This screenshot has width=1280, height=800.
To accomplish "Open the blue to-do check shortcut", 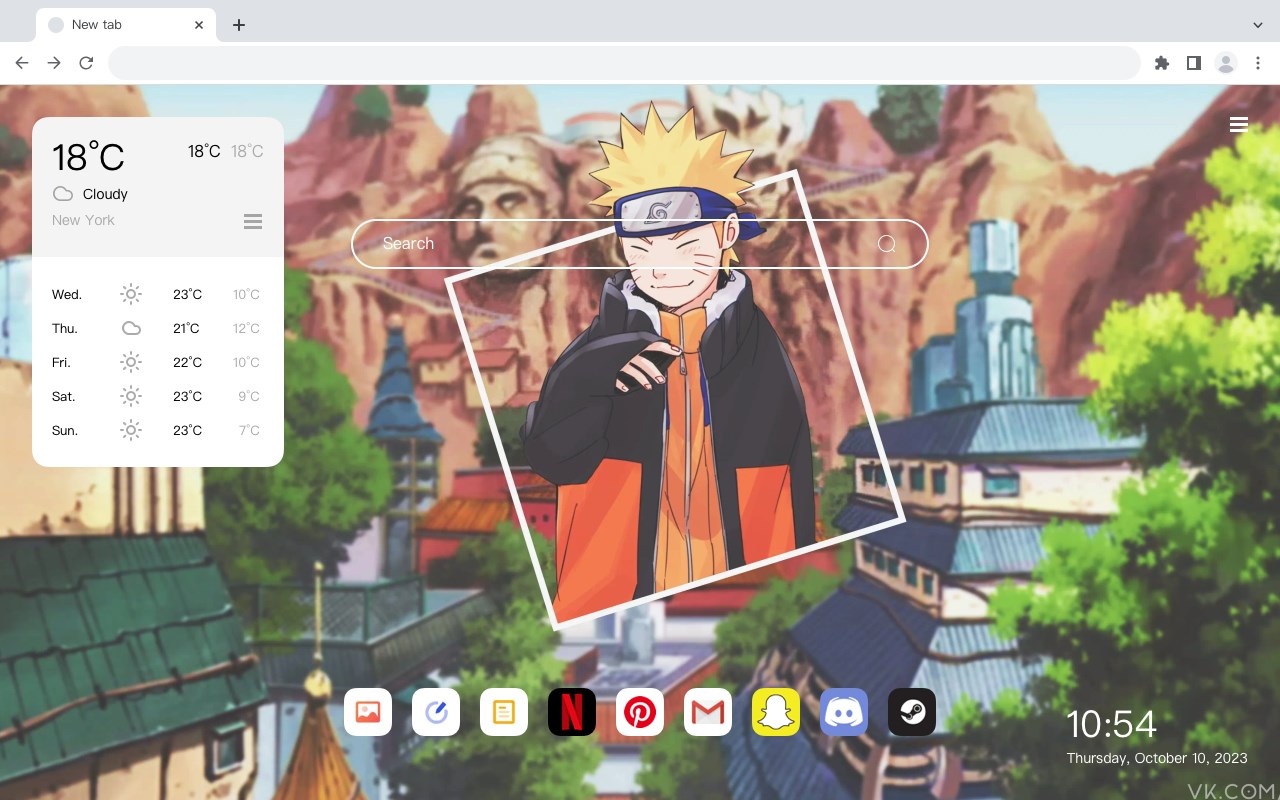I will 436,712.
